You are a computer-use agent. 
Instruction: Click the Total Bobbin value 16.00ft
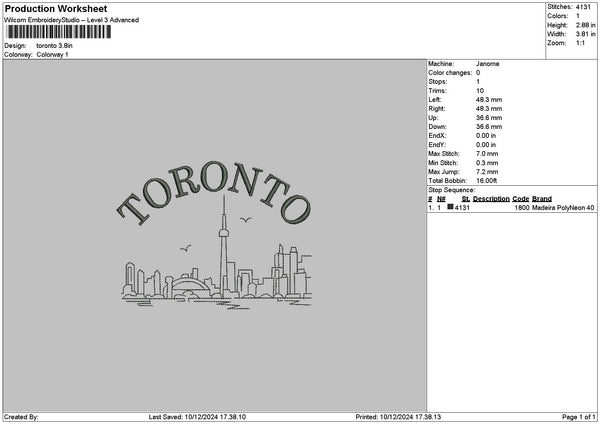click(x=486, y=181)
